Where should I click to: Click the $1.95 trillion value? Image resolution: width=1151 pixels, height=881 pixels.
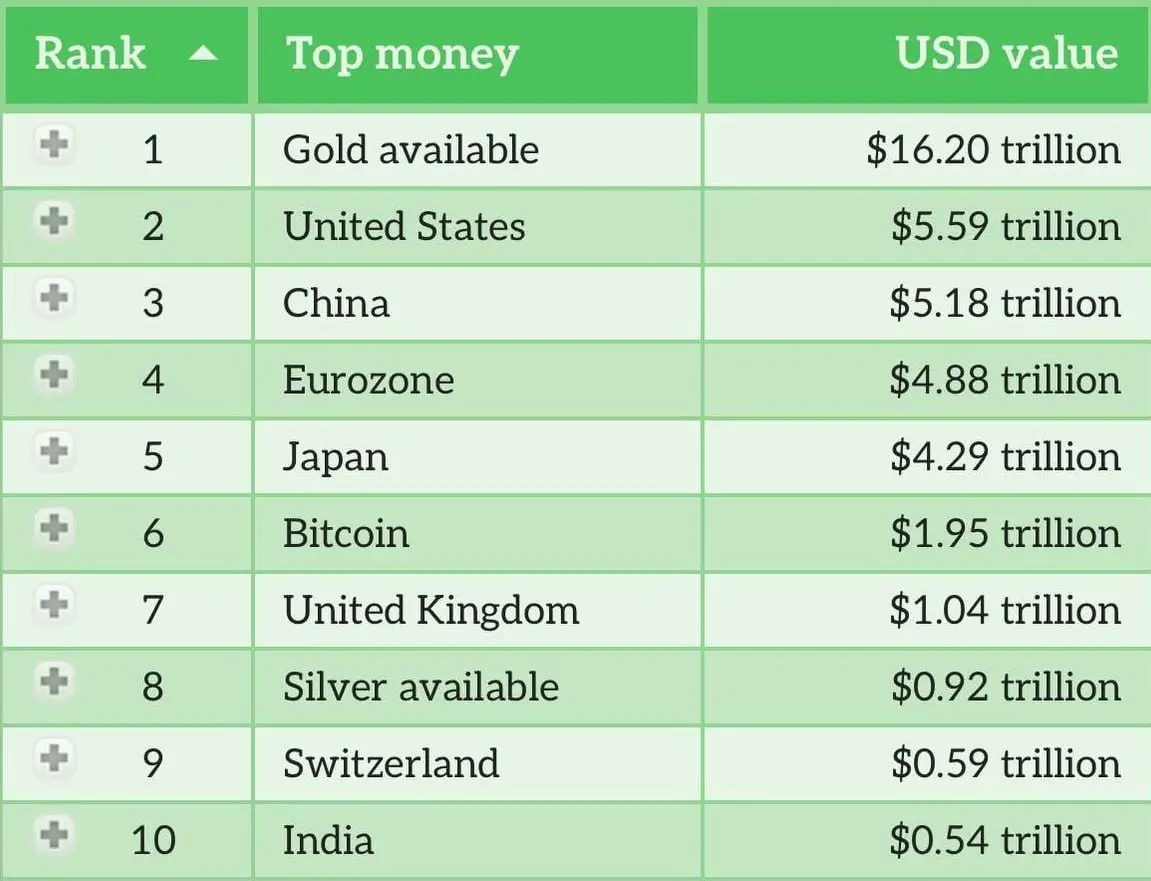[1005, 533]
